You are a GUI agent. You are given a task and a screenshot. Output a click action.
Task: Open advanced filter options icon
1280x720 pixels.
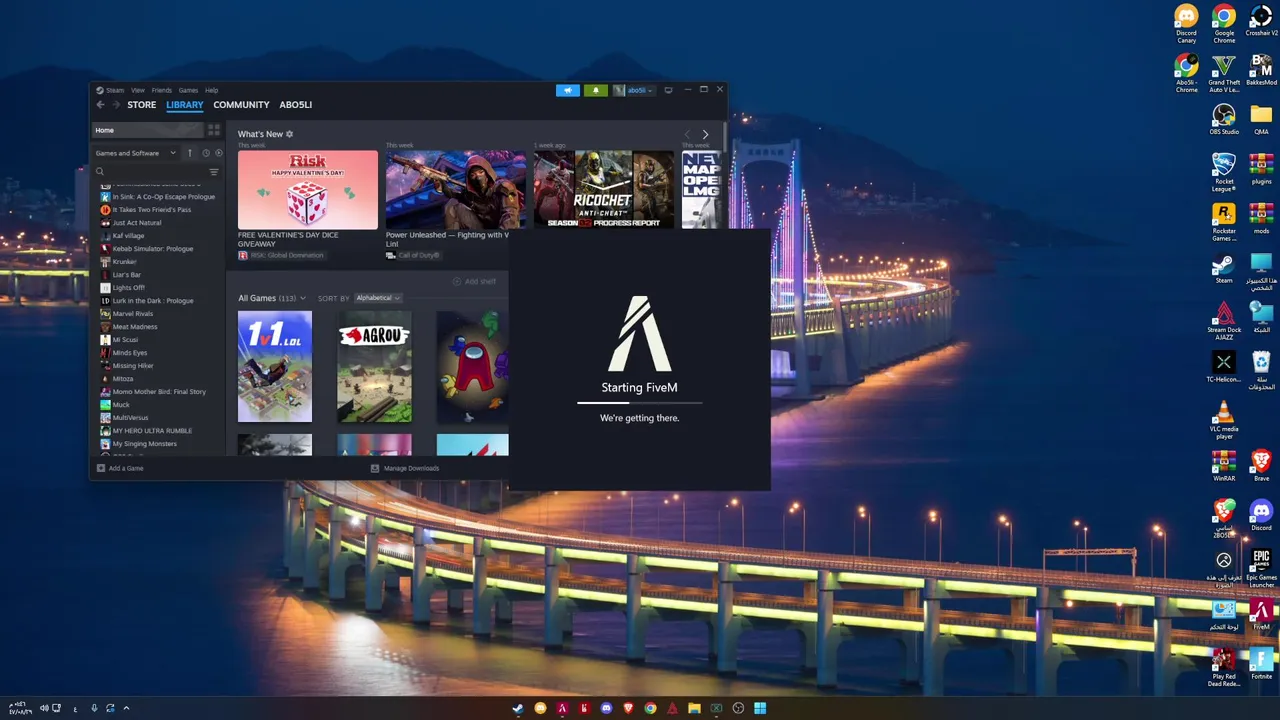214,172
